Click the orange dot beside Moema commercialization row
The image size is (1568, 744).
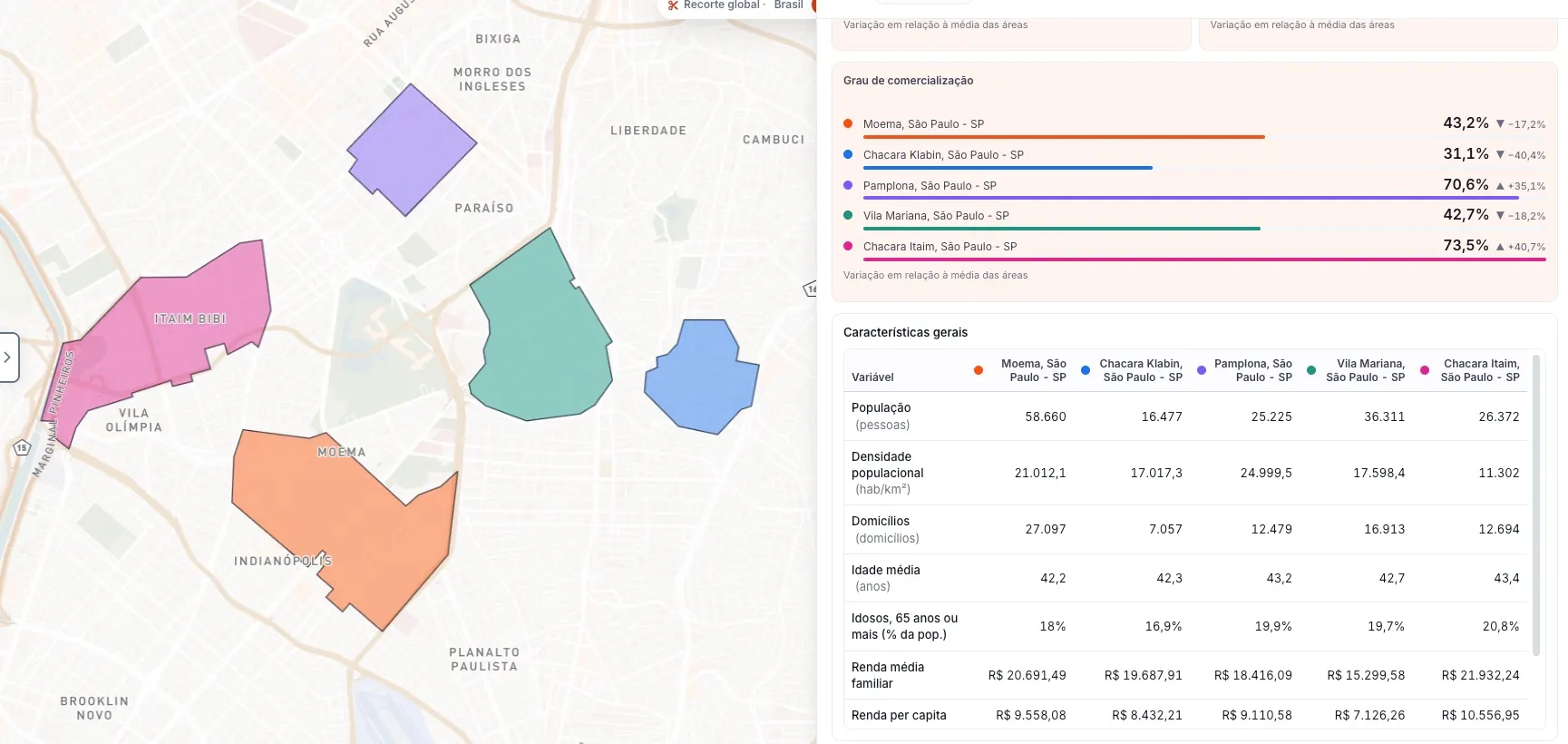point(848,123)
